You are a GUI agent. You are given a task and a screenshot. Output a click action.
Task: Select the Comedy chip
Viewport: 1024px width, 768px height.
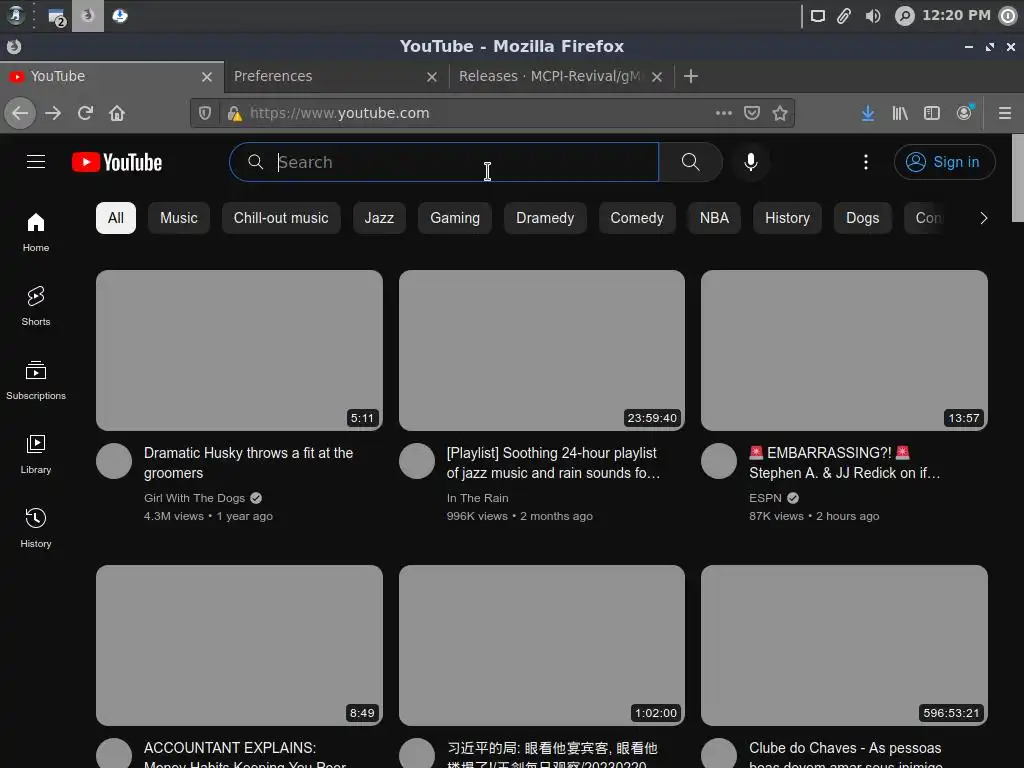tap(637, 218)
